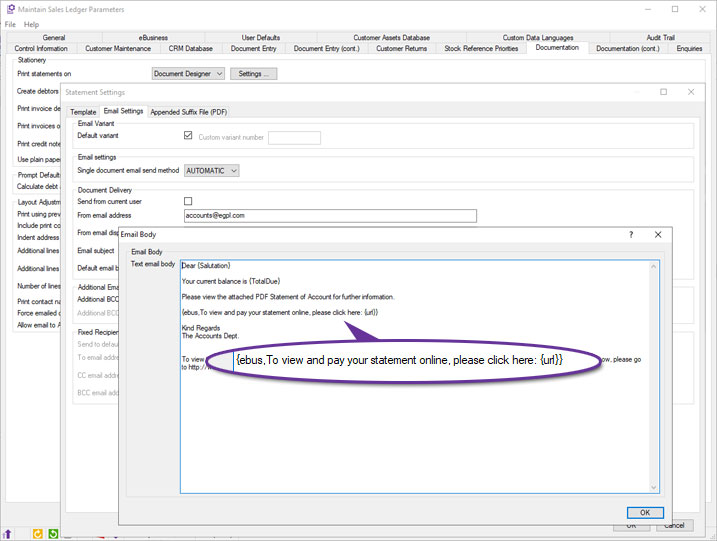Toggle the Default variant checkbox

click(188, 135)
